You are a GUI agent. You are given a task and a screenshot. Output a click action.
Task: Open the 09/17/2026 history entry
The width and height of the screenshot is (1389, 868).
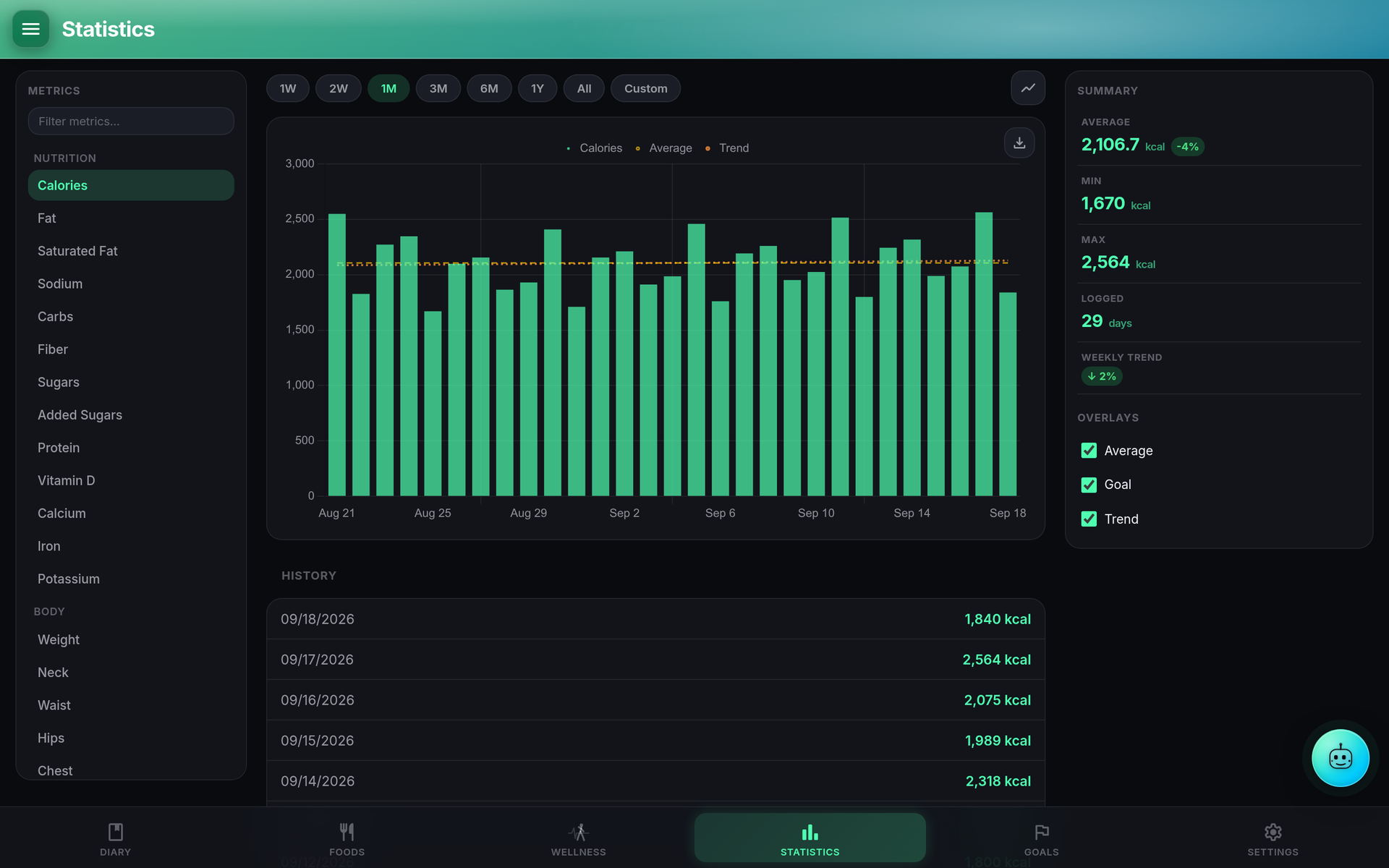[655, 660]
